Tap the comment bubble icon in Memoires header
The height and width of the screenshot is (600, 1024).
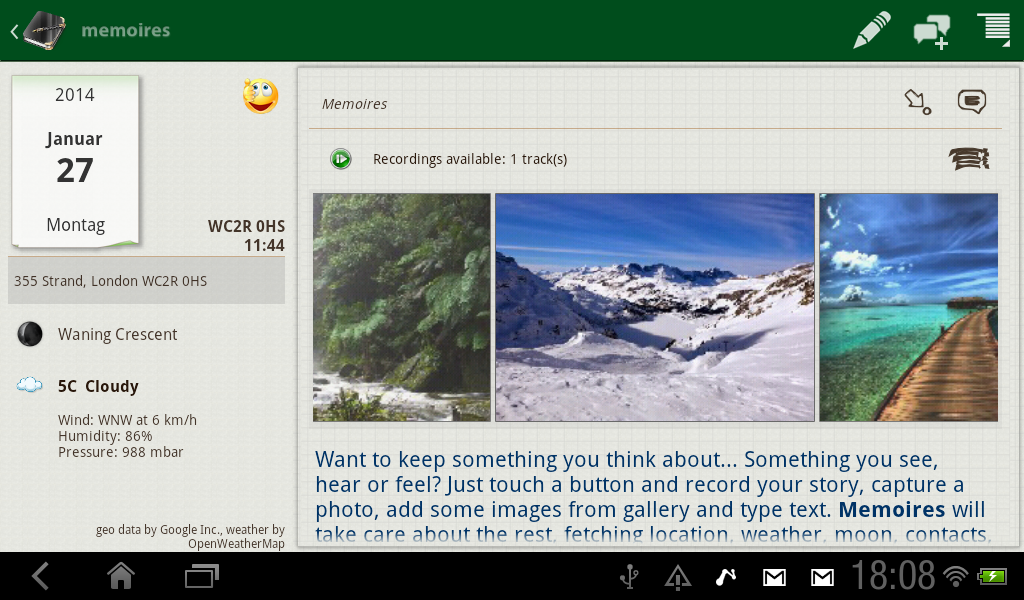(x=971, y=102)
